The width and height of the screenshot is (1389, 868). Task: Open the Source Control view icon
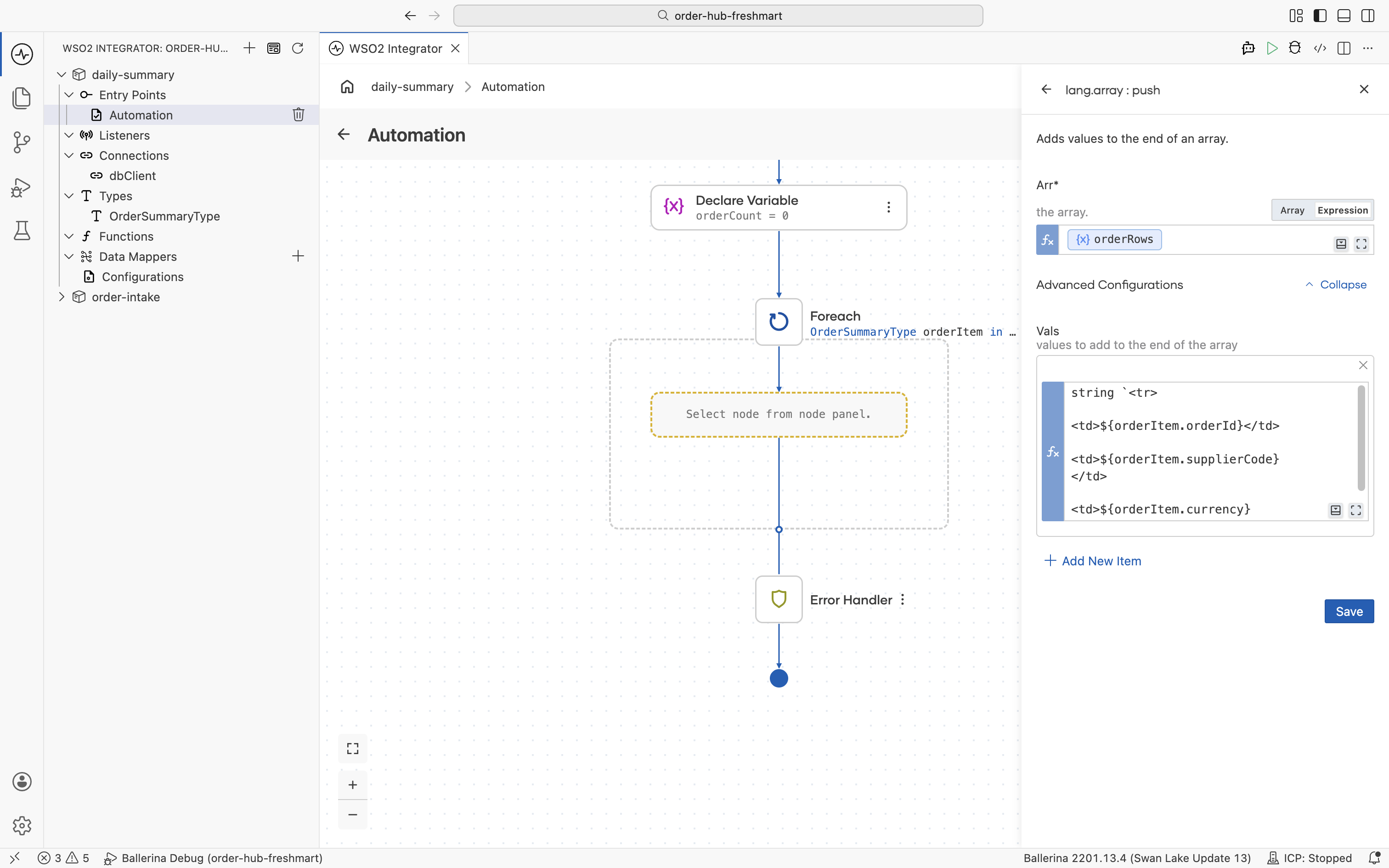(22, 142)
